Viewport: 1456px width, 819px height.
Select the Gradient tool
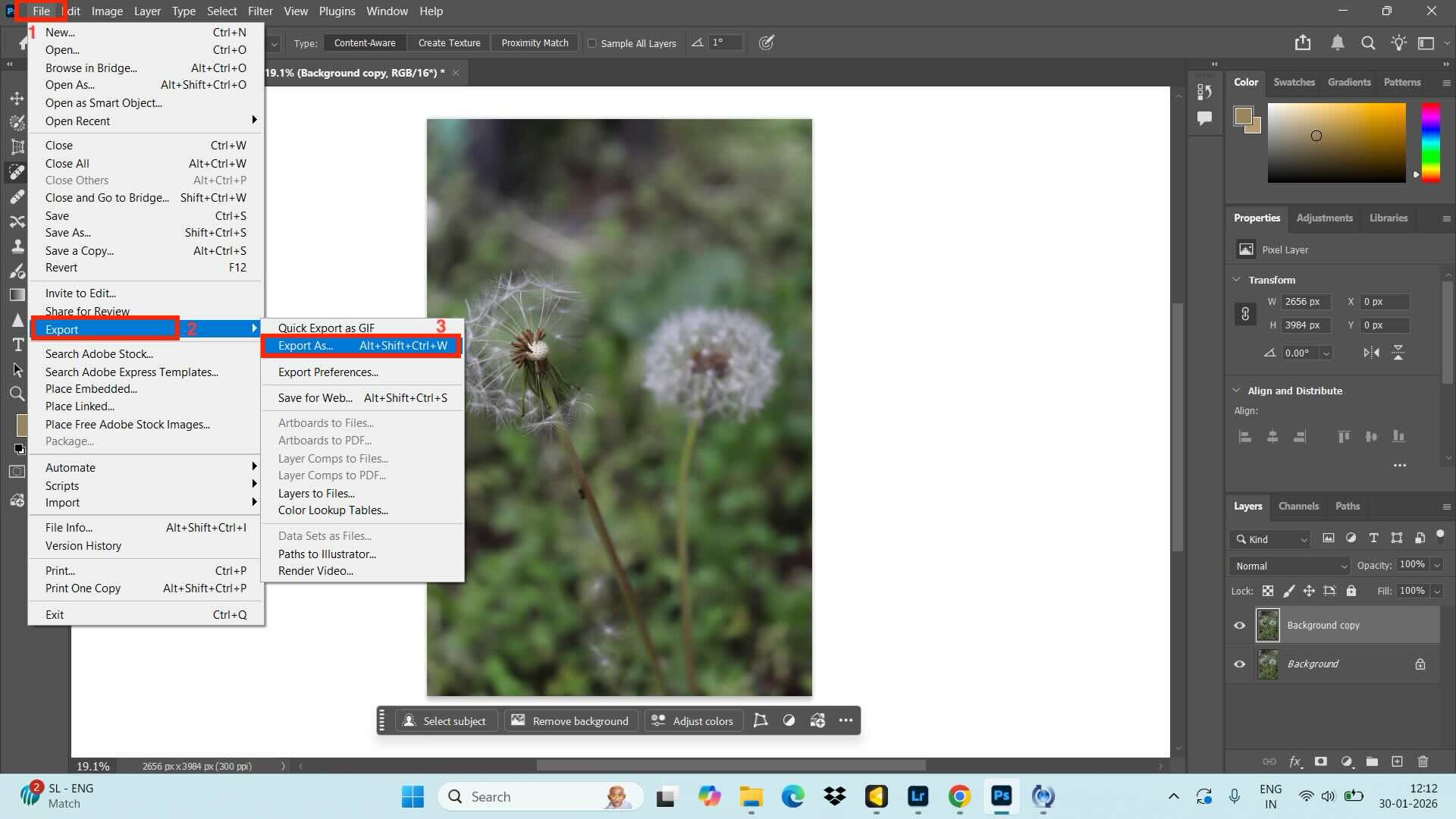coord(17,295)
